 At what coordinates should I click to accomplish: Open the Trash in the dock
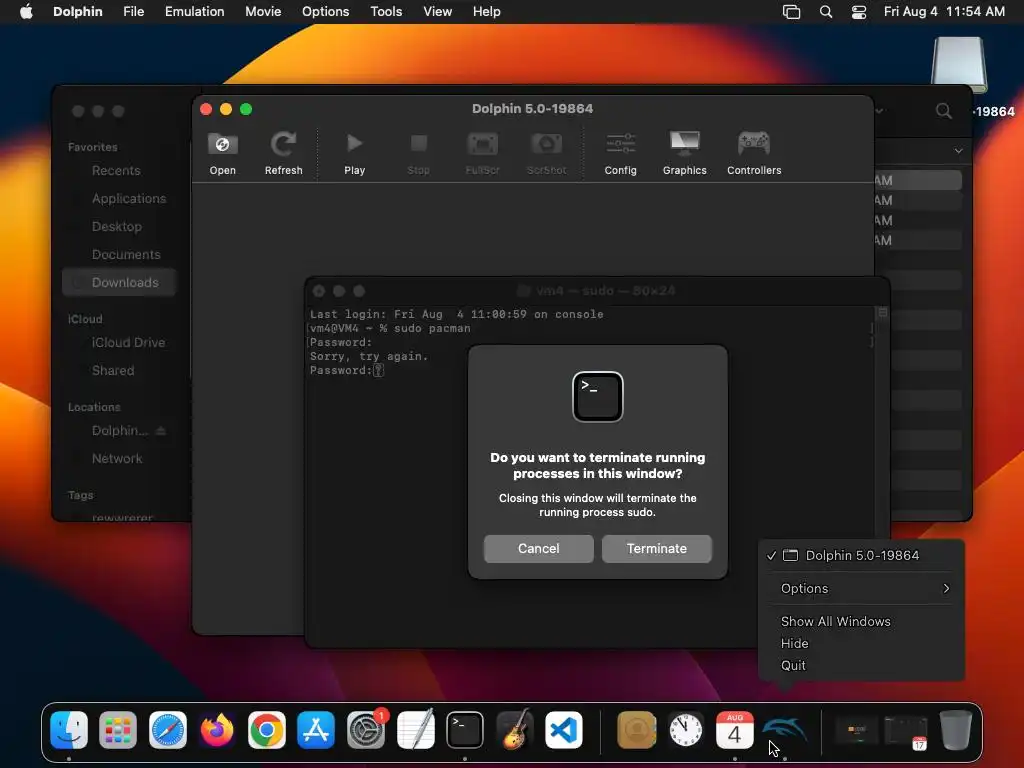pyautogui.click(x=955, y=729)
